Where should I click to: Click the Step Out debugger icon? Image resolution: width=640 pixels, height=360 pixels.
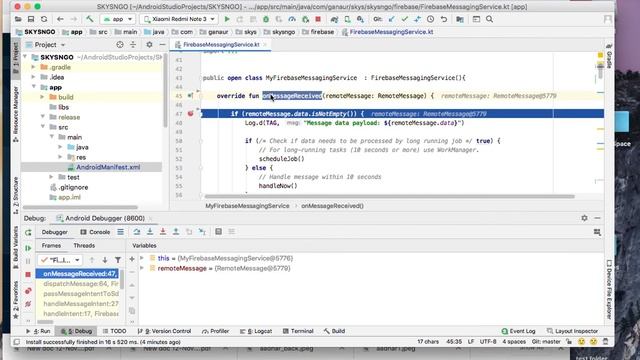176,232
